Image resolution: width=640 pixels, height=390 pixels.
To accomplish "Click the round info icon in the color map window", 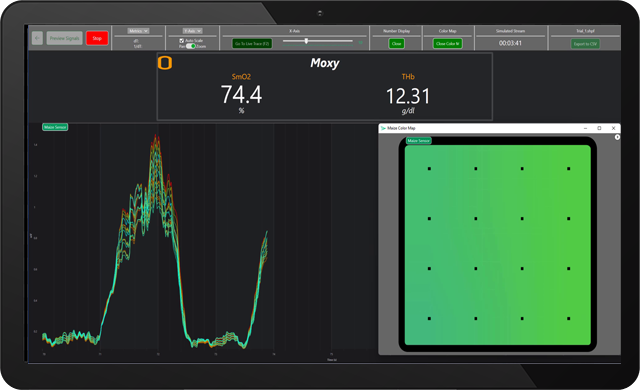I will click(x=617, y=137).
